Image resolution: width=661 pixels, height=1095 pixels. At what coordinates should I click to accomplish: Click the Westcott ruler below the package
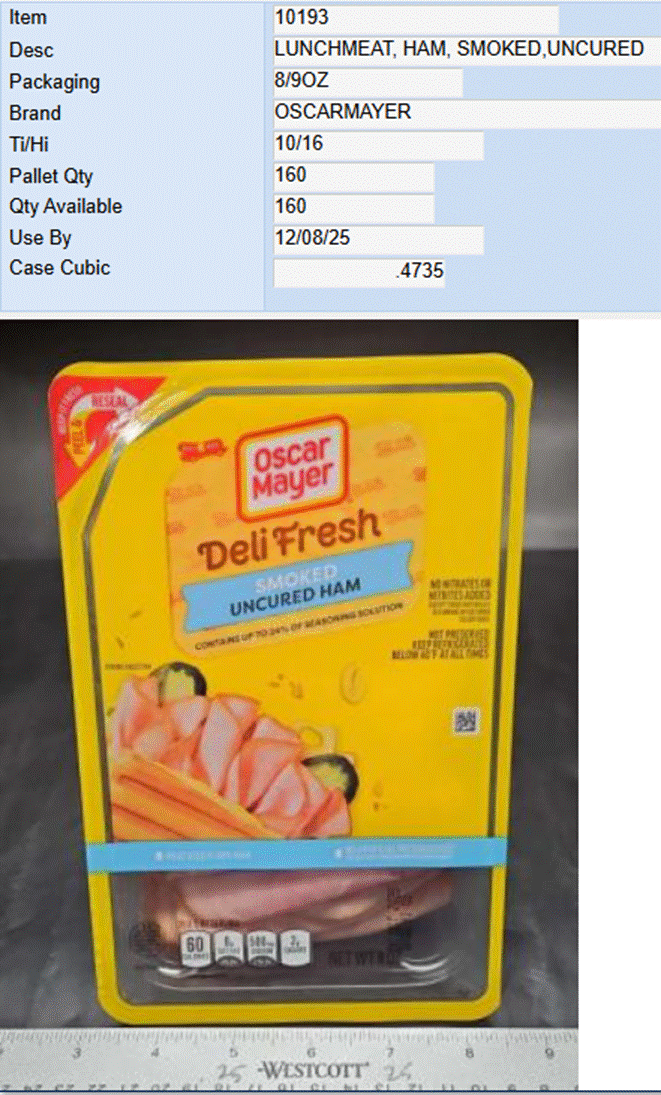pos(289,1061)
